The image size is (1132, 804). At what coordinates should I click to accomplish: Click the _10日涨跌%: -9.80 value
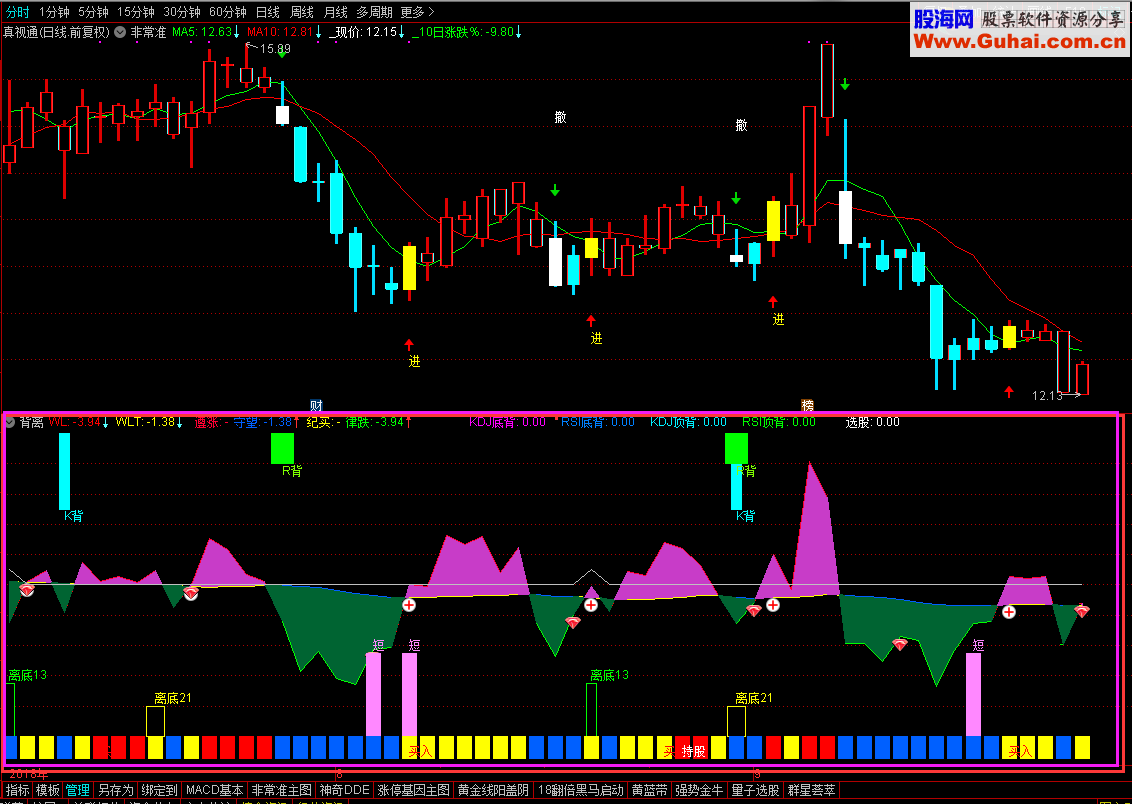coord(466,32)
